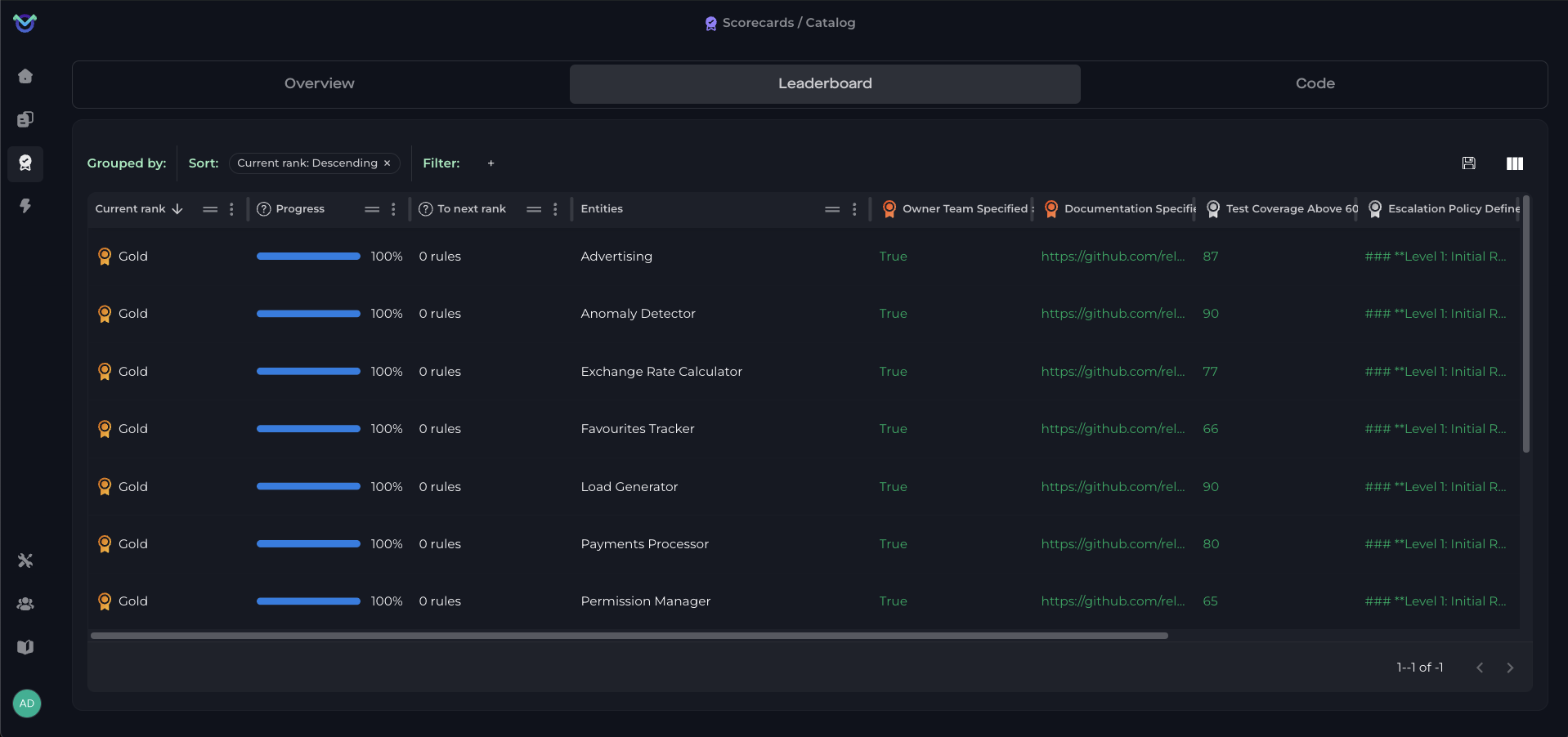The image size is (1568, 737).
Task: Click the horizontal scrollbar below the table
Action: coord(629,636)
